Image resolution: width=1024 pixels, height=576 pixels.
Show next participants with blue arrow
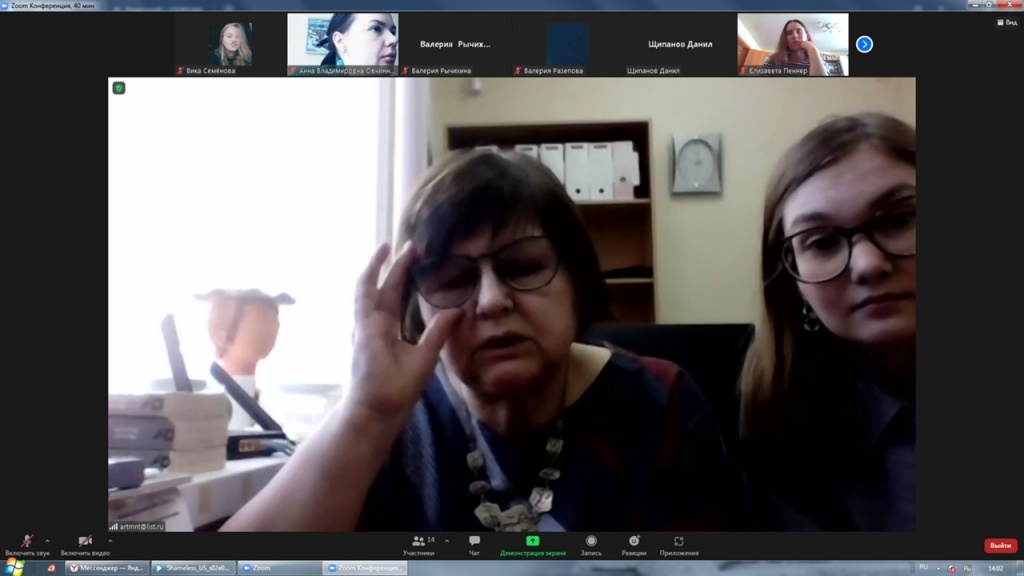coord(865,44)
